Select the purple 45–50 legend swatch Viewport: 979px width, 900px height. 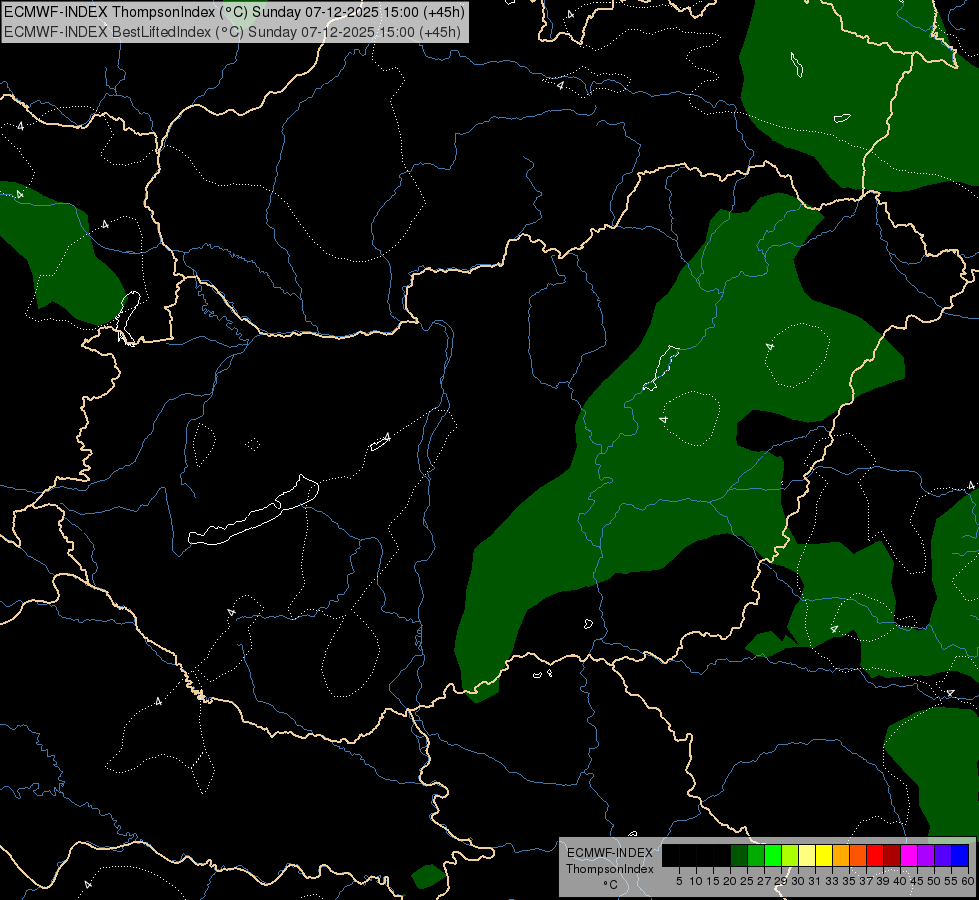click(x=926, y=855)
